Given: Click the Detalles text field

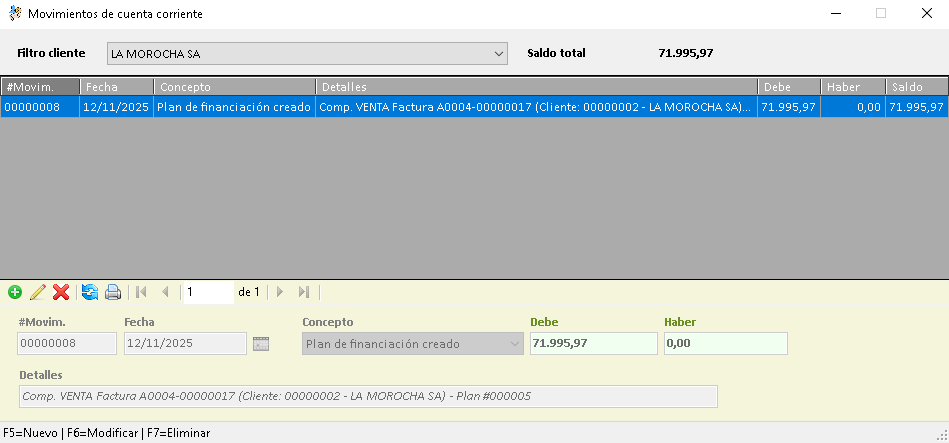Looking at the screenshot, I should (368, 397).
